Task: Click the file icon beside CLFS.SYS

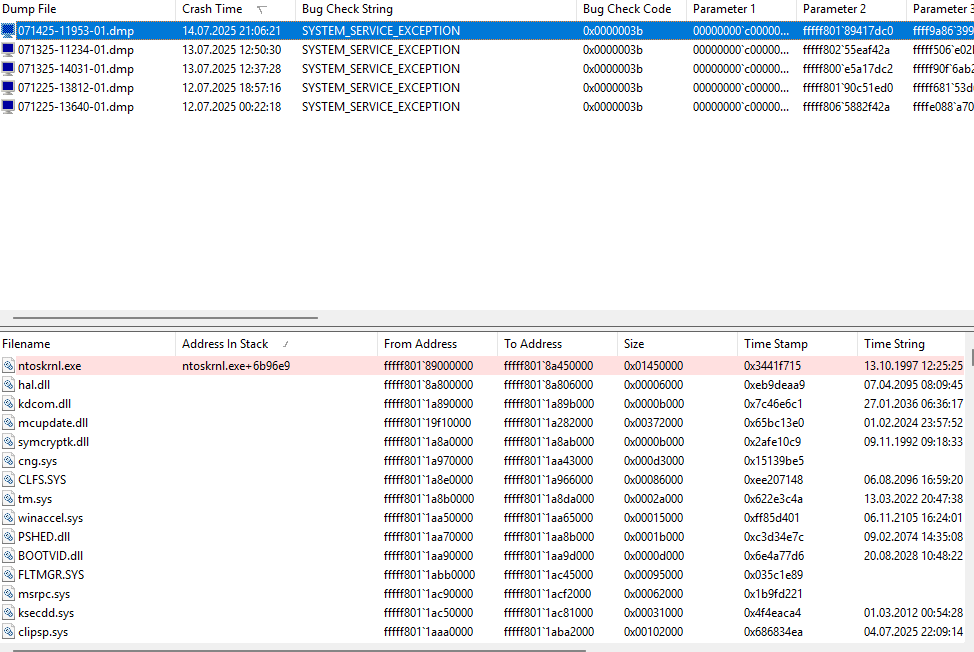Action: tap(8, 480)
